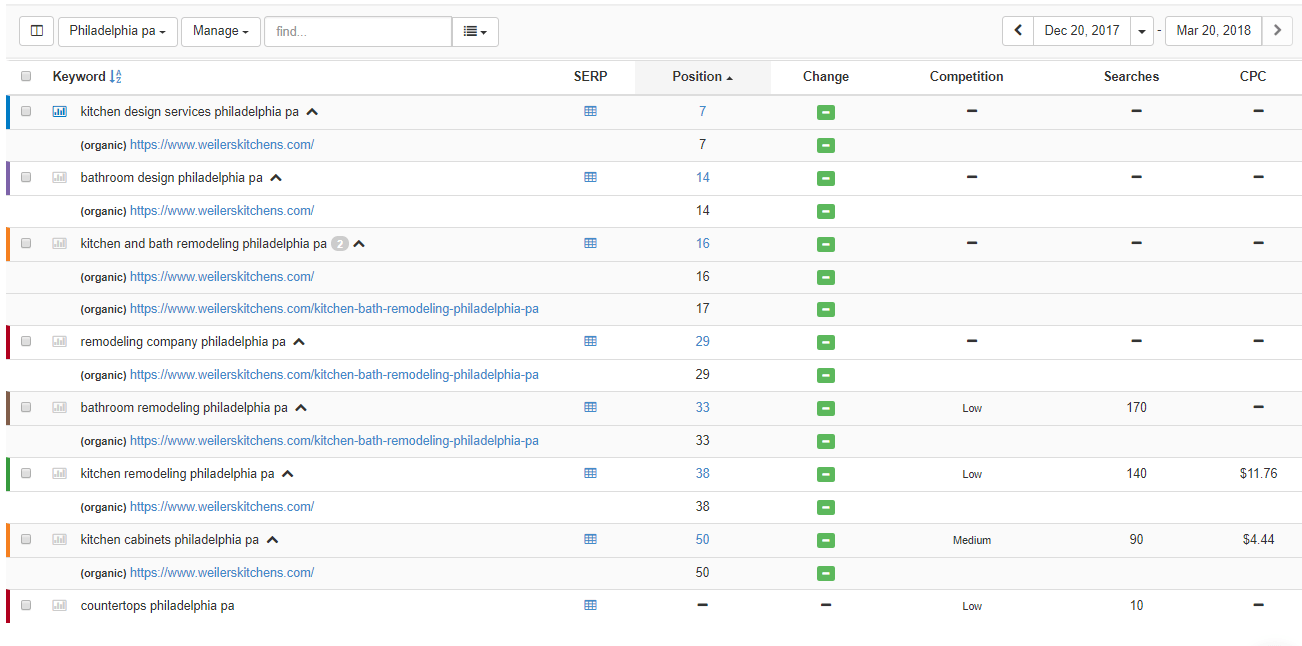1302x646 pixels.
Task: Click green change badge for kitchen cabinets row
Action: (x=826, y=541)
